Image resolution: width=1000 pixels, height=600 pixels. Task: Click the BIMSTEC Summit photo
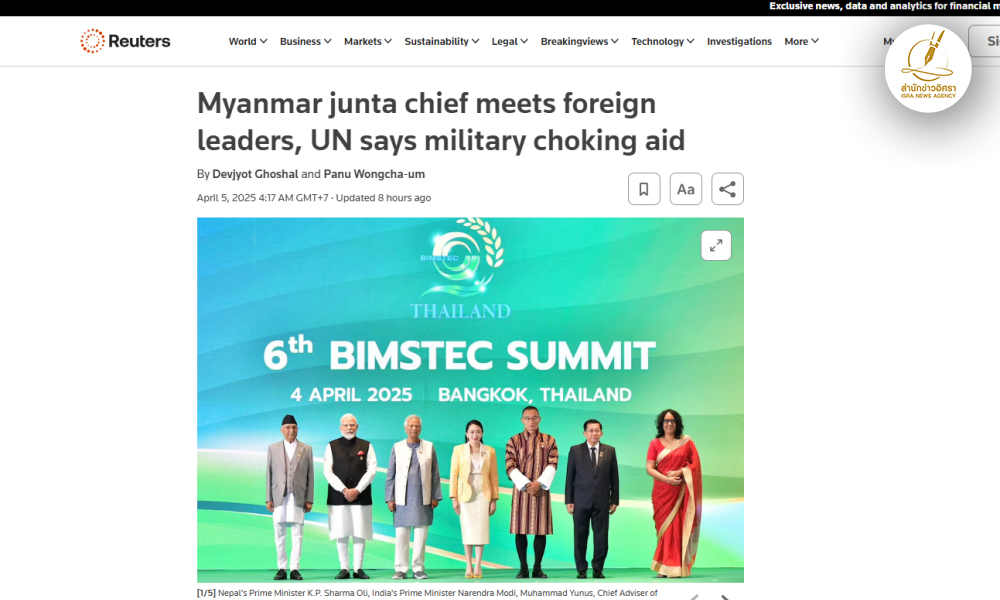(x=470, y=400)
